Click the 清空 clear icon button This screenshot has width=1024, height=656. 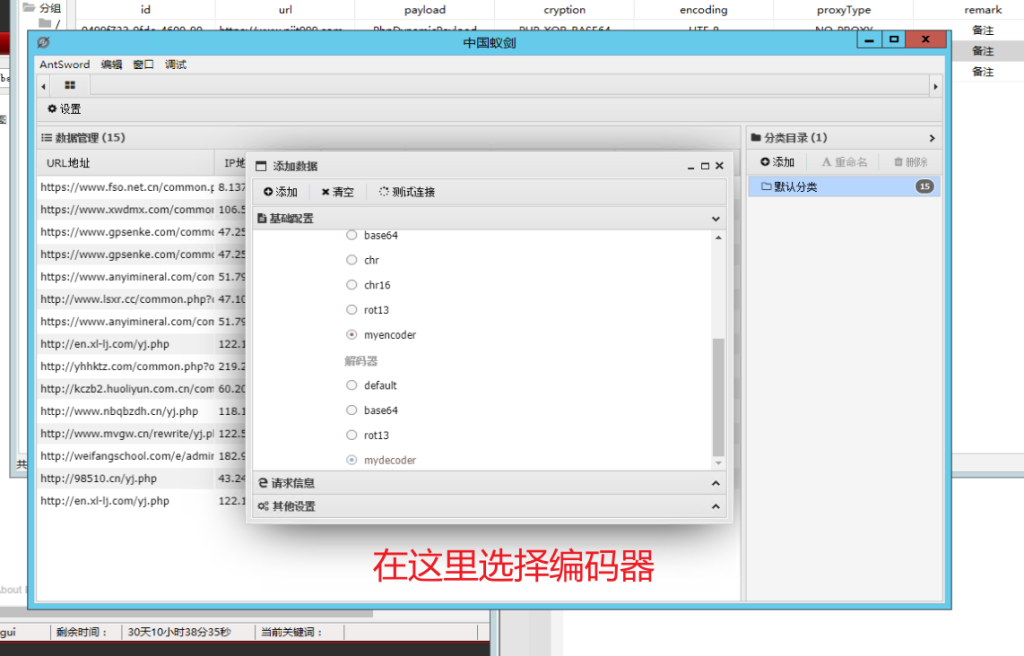326,192
